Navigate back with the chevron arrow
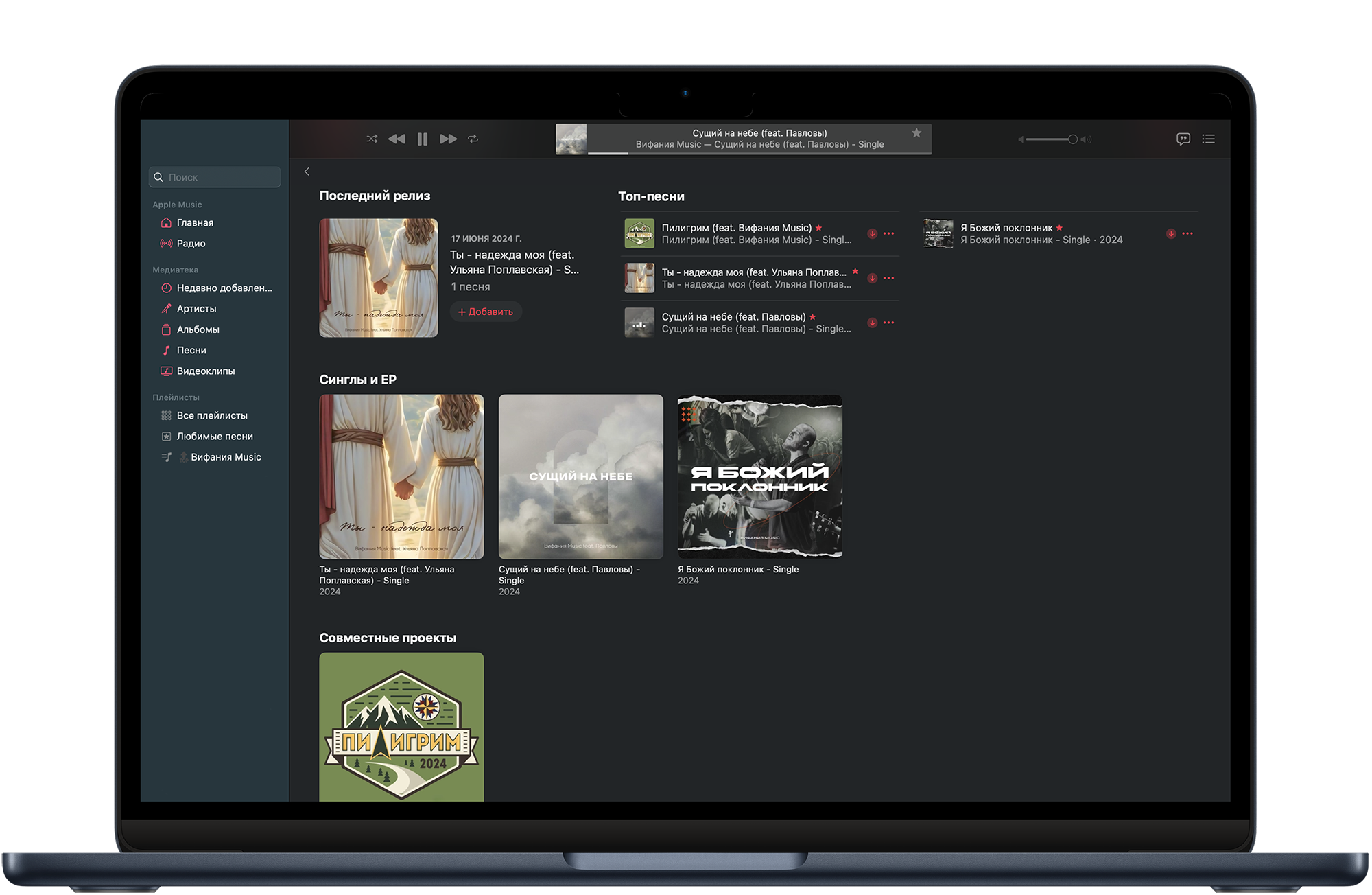Viewport: 1372px width, 895px height. (307, 172)
